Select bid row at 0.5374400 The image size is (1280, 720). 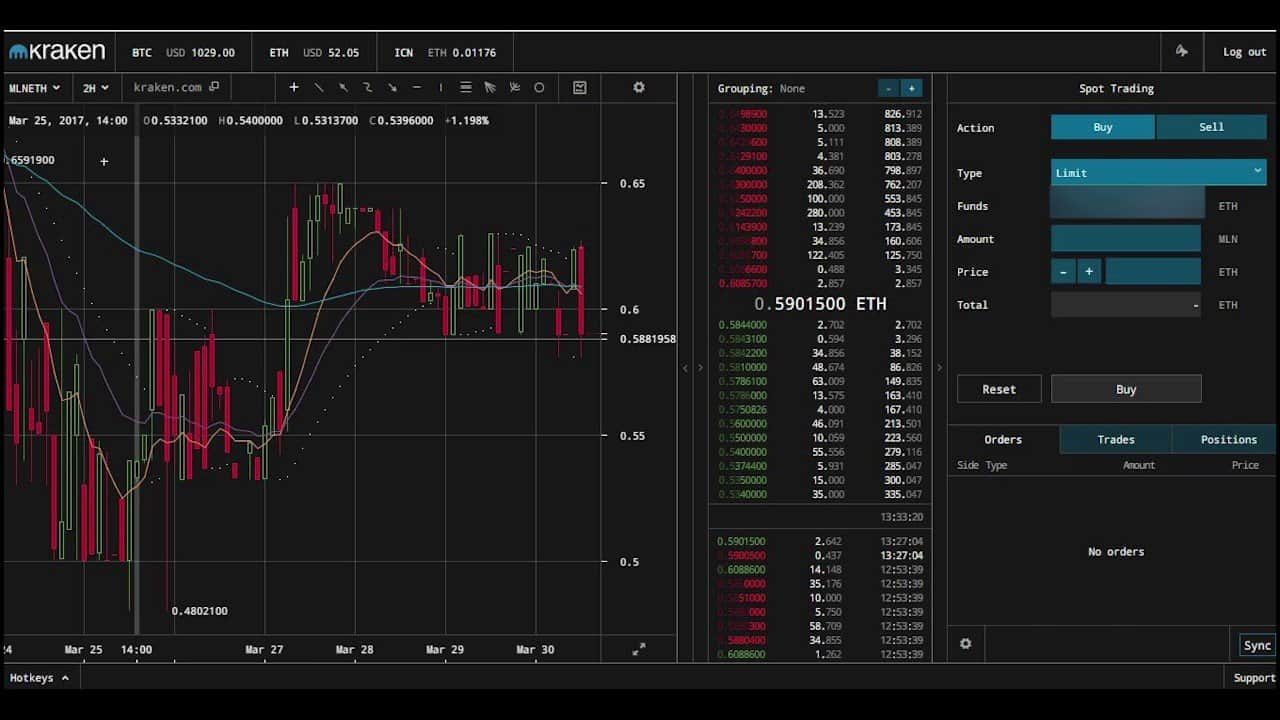(820, 466)
